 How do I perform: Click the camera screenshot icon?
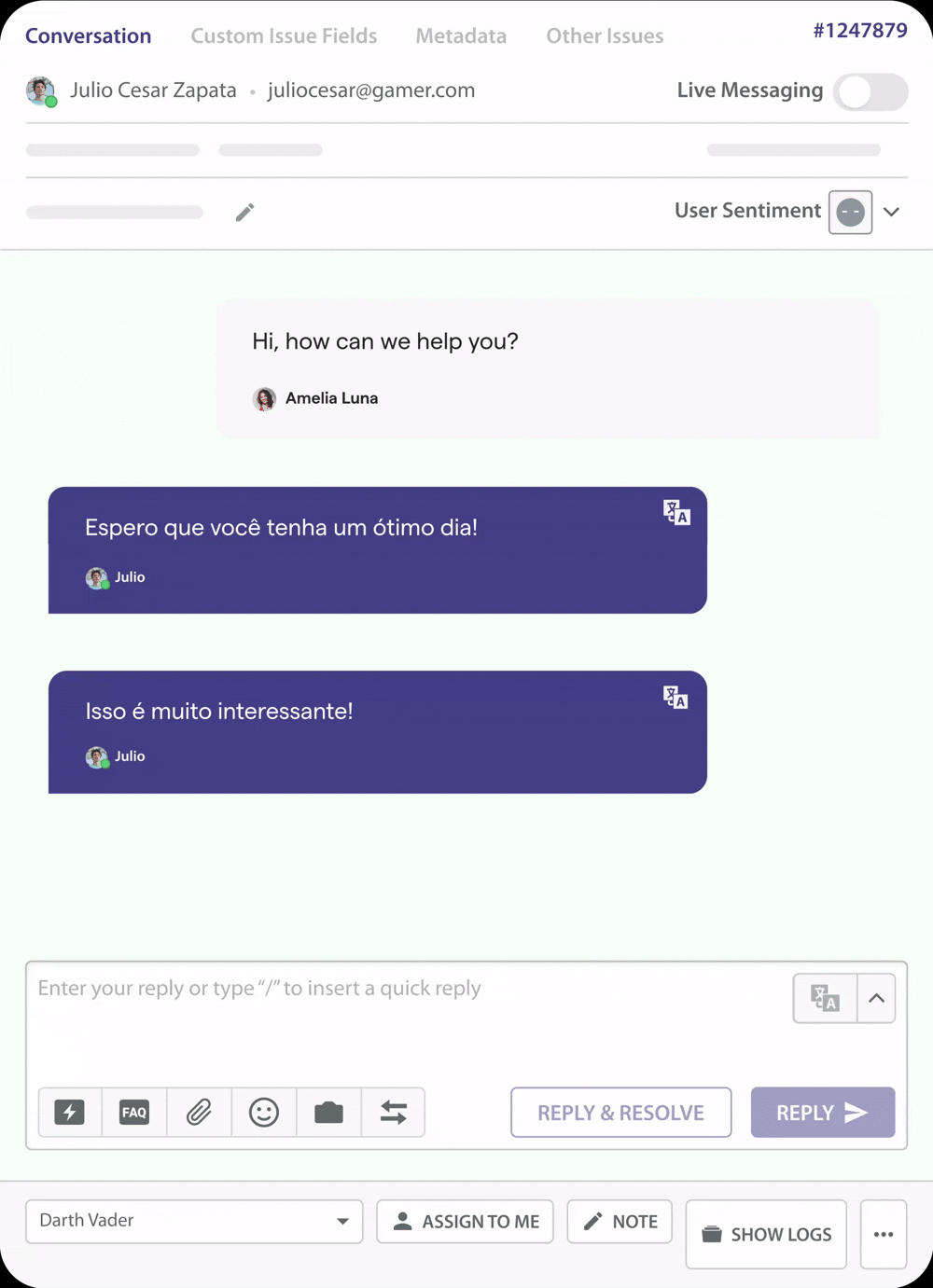pyautogui.click(x=328, y=1112)
